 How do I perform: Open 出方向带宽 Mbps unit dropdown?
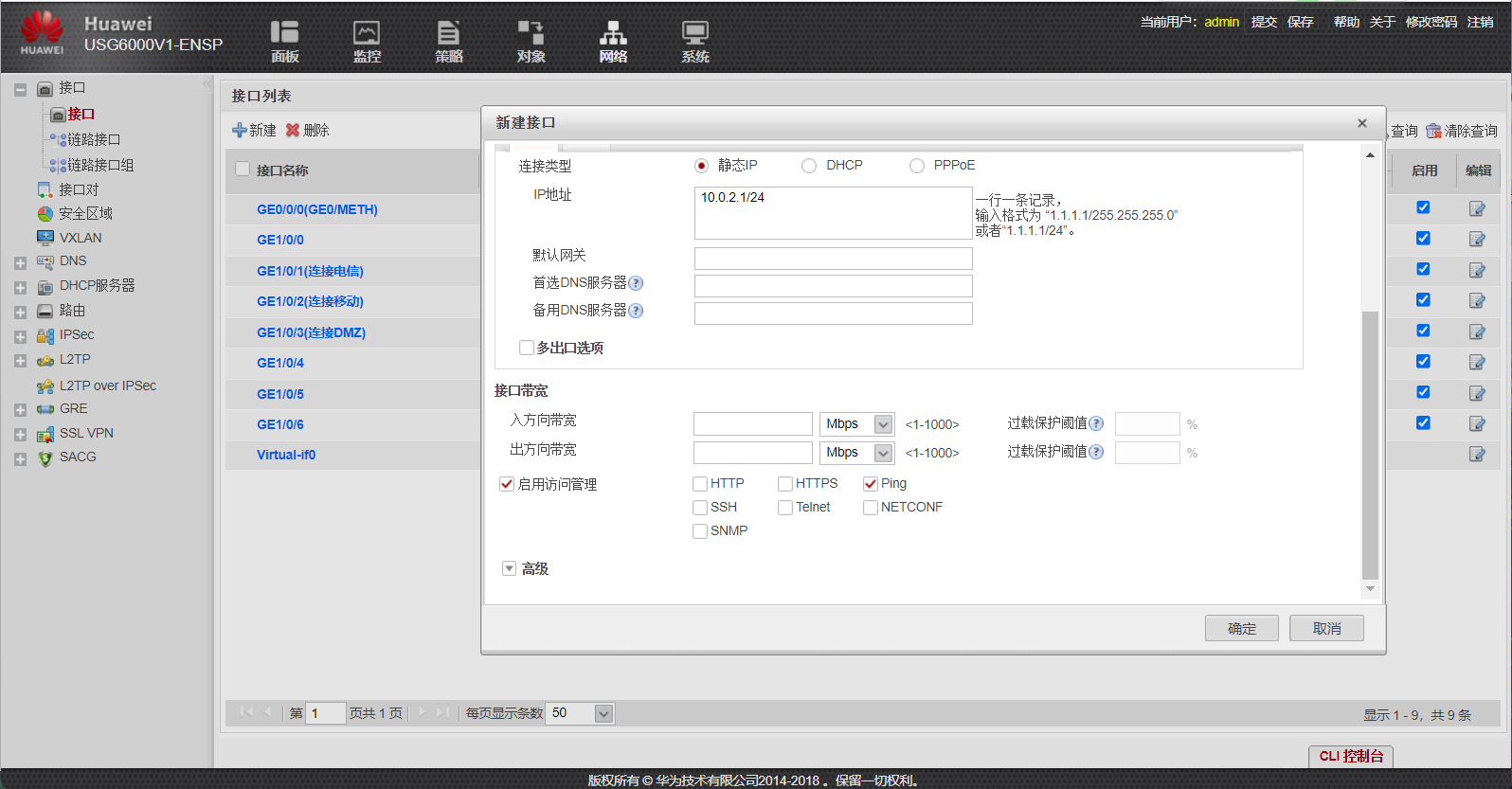[883, 453]
